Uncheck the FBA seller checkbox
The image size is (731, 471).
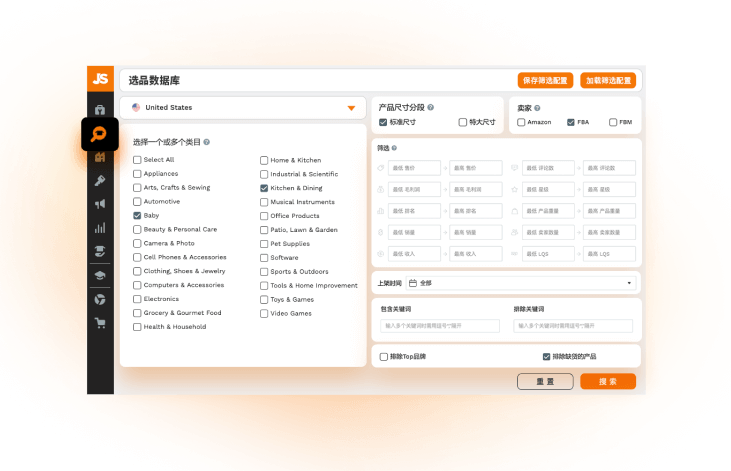pyautogui.click(x=571, y=122)
